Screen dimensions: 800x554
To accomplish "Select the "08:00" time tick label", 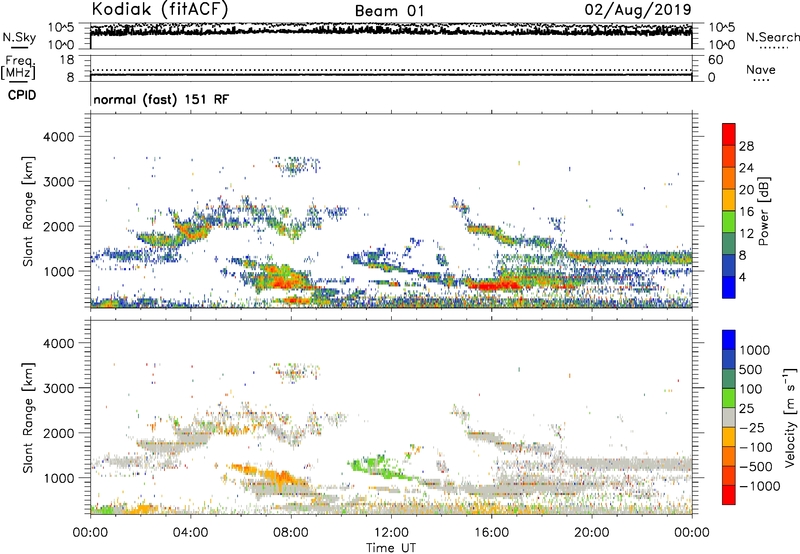I will [290, 533].
